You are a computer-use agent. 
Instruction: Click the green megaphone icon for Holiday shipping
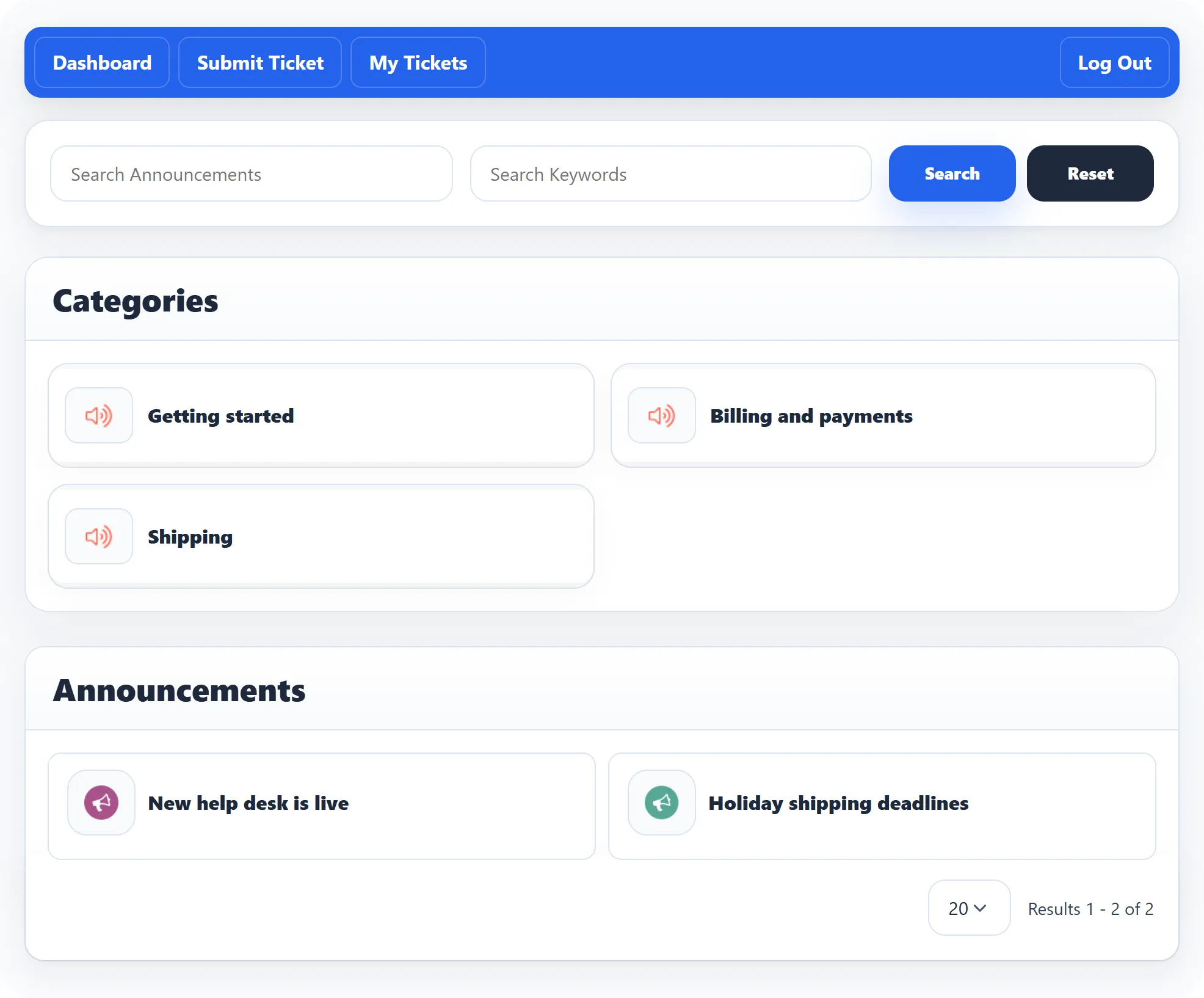coord(662,803)
